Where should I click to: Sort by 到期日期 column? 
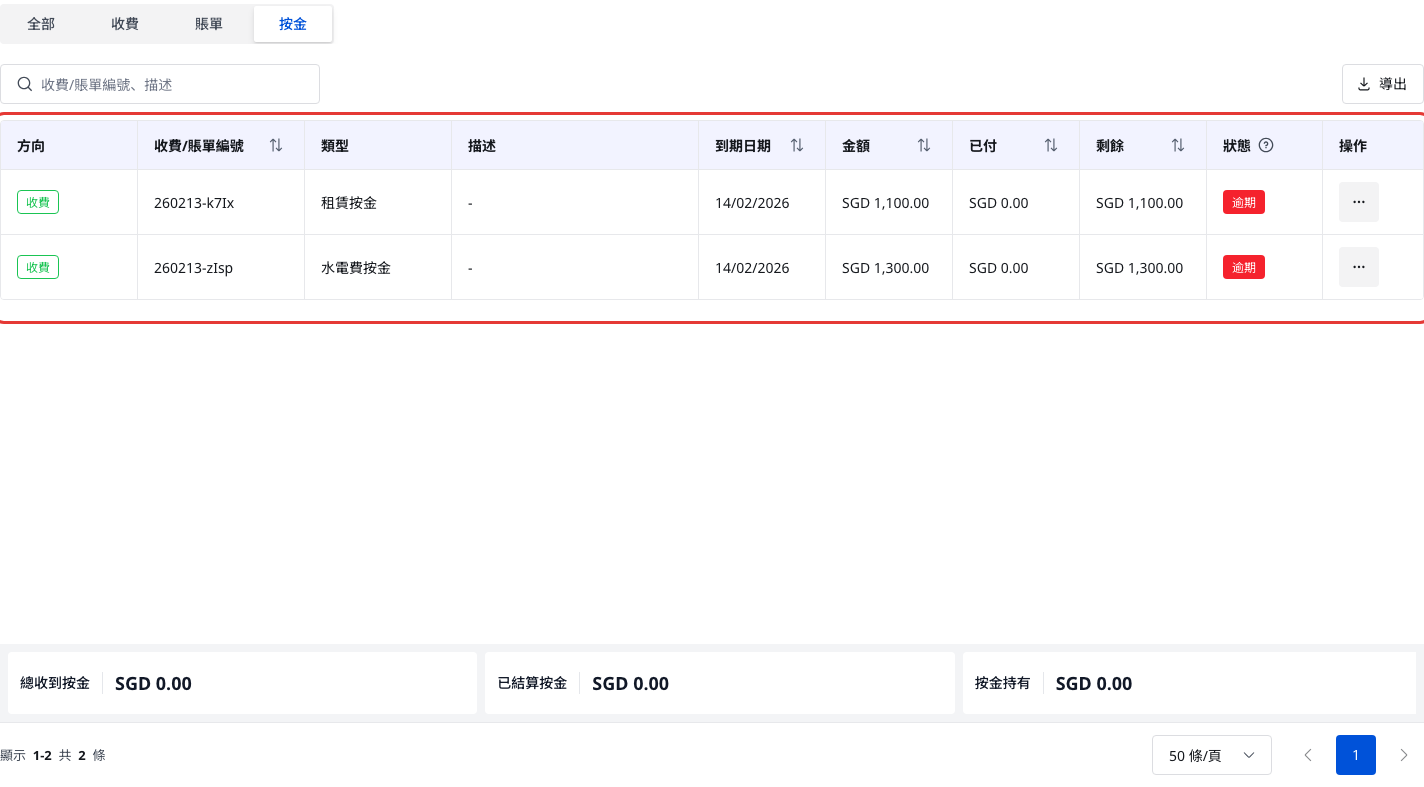[x=797, y=145]
